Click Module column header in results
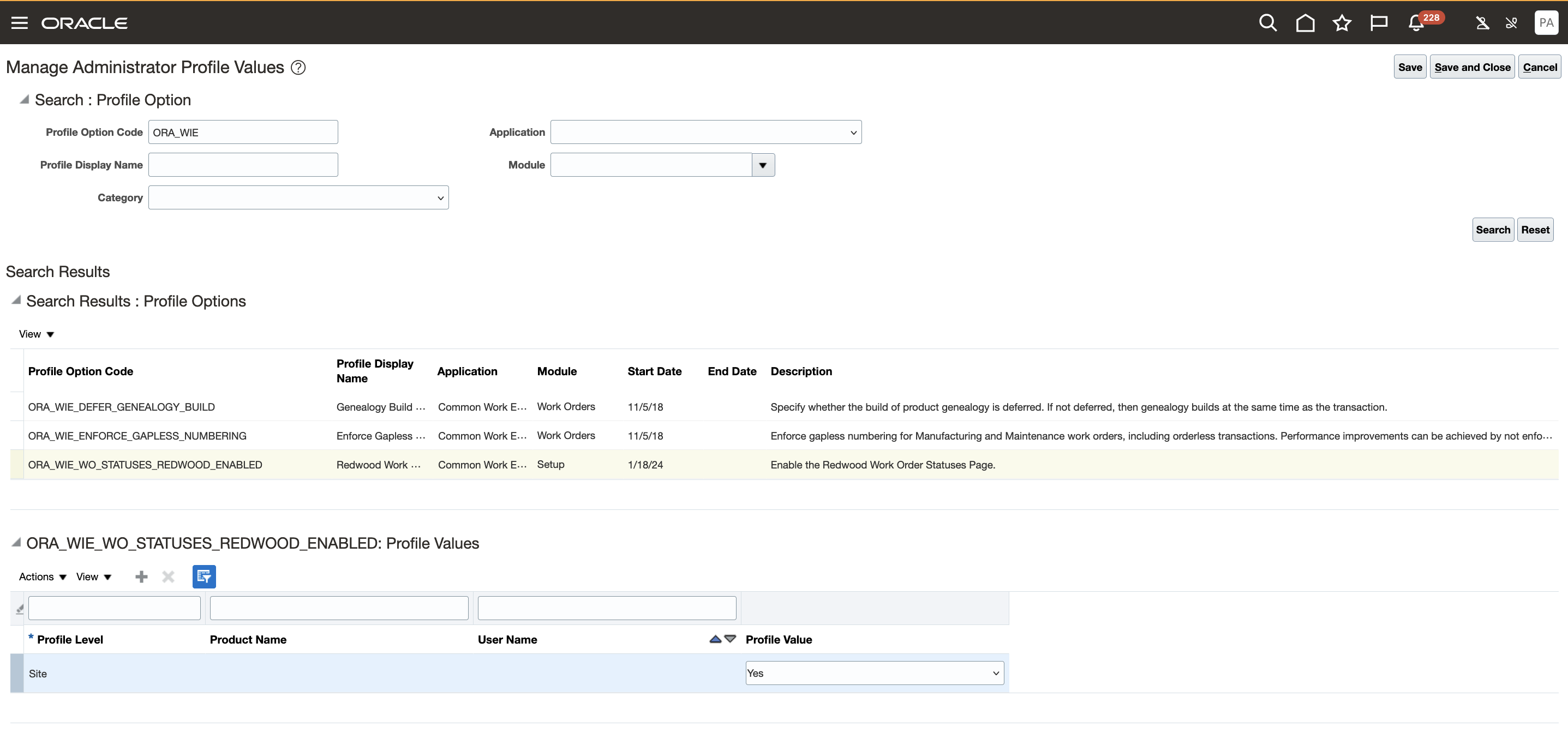Screen dimensions: 1568x745 pos(556,371)
